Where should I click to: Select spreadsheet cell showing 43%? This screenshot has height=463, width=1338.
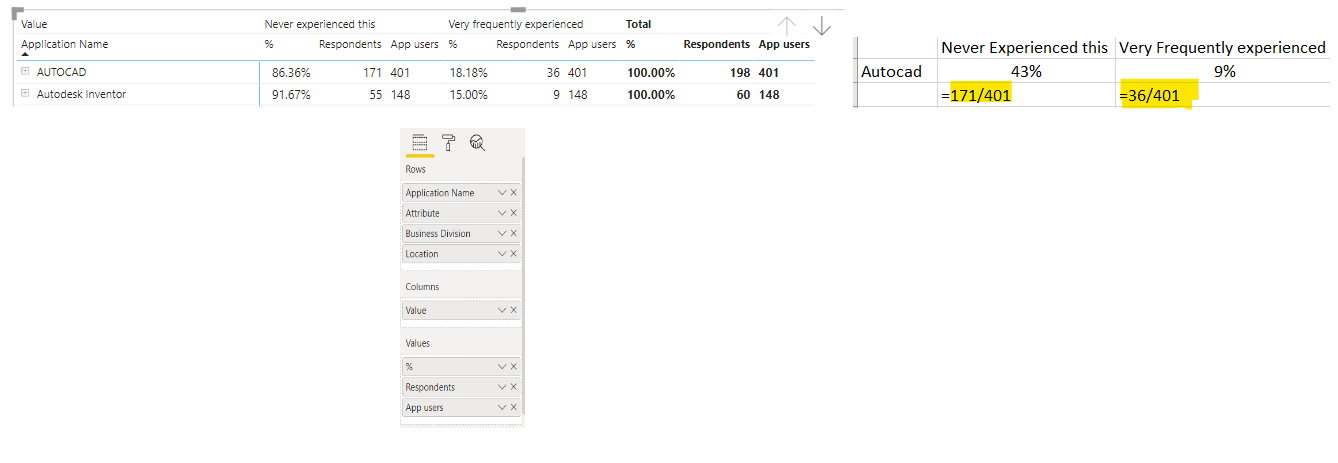coord(1027,71)
